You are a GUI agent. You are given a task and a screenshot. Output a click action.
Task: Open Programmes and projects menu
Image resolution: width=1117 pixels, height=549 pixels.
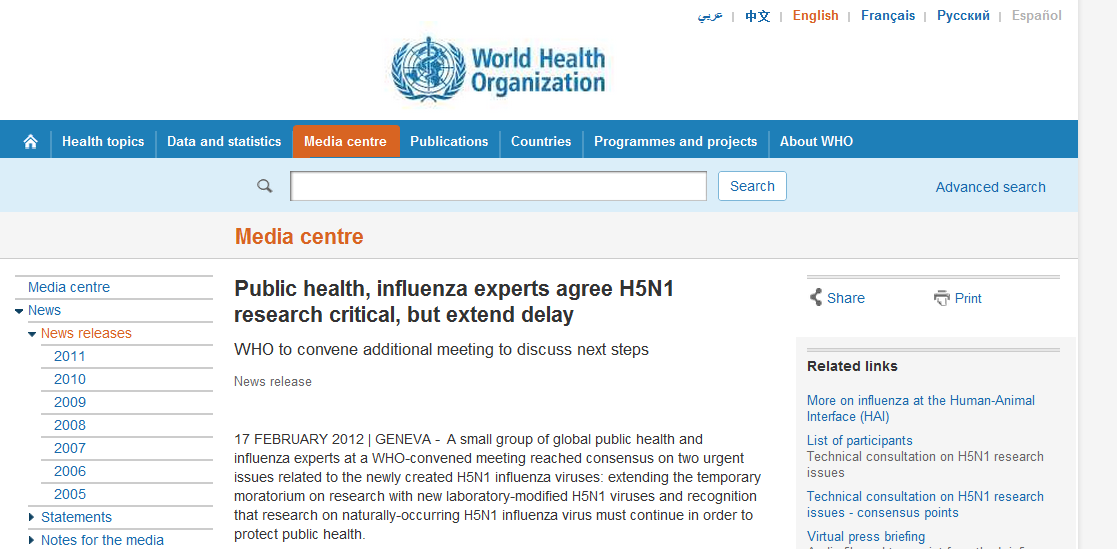[675, 142]
